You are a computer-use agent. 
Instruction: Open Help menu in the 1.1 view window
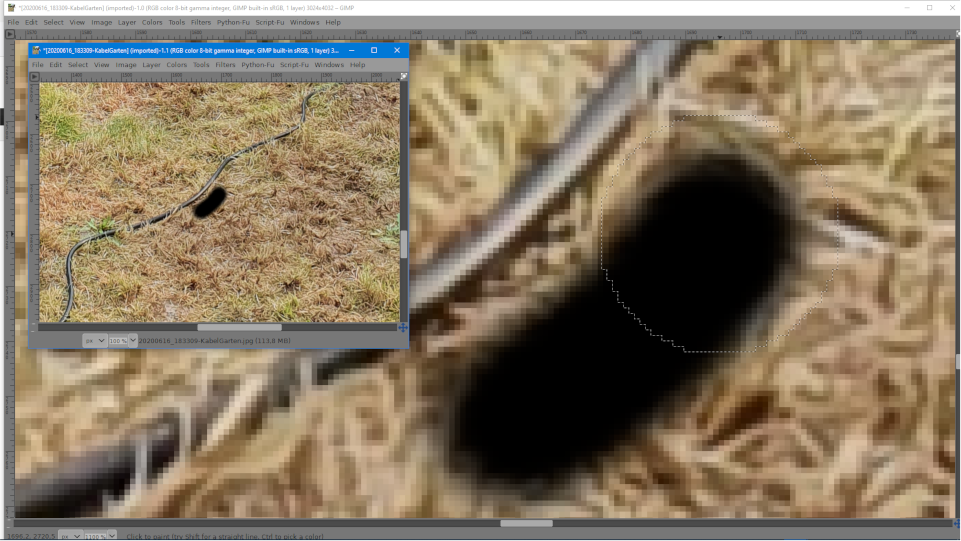(x=357, y=65)
